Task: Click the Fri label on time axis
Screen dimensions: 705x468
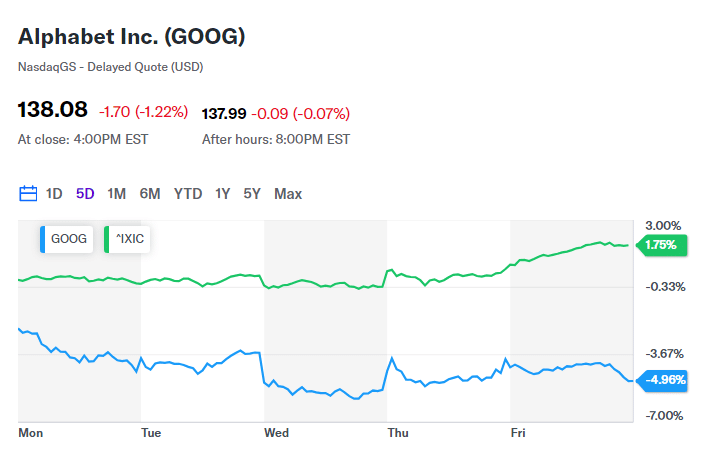Action: [518, 433]
